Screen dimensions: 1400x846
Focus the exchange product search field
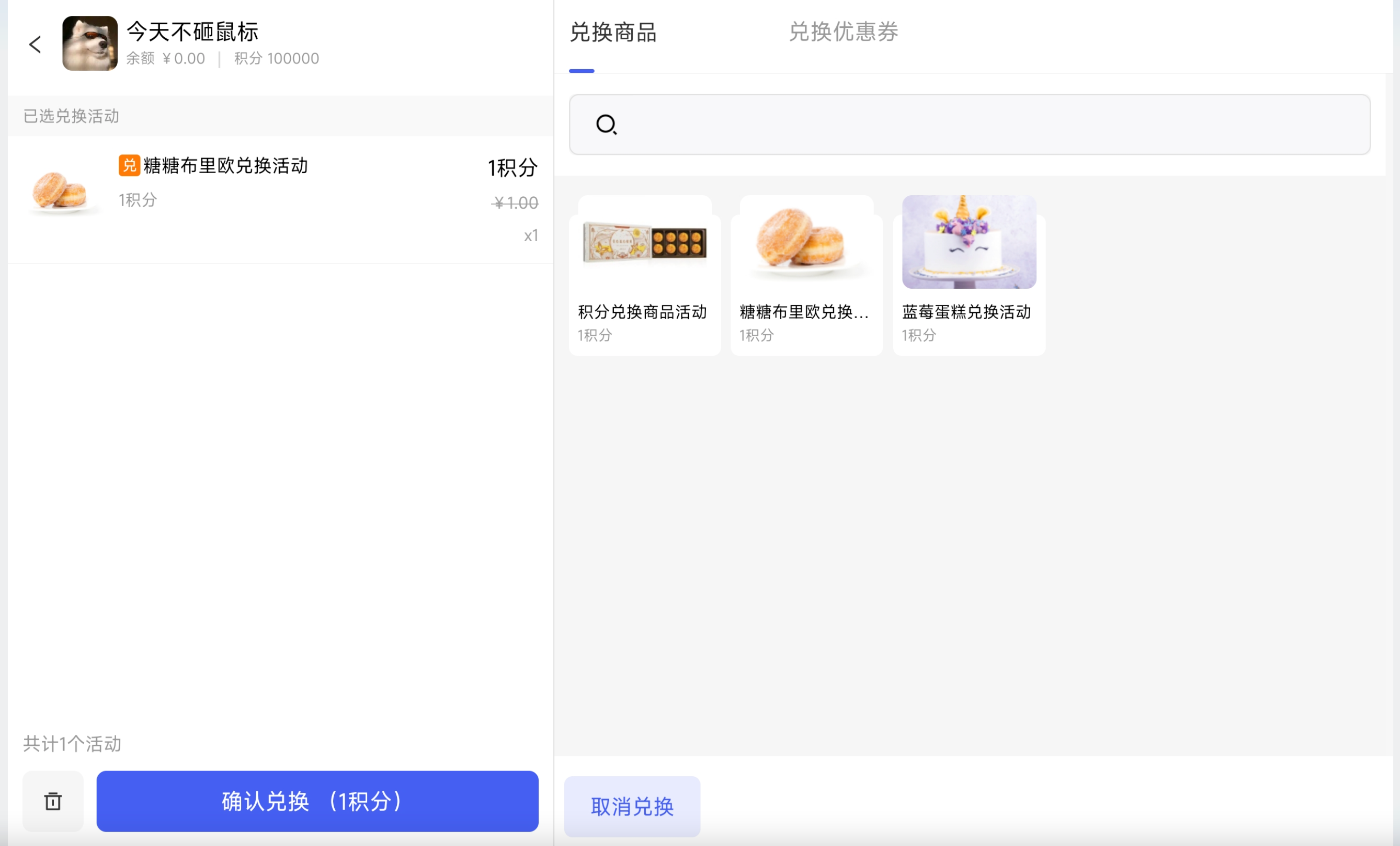click(x=969, y=124)
